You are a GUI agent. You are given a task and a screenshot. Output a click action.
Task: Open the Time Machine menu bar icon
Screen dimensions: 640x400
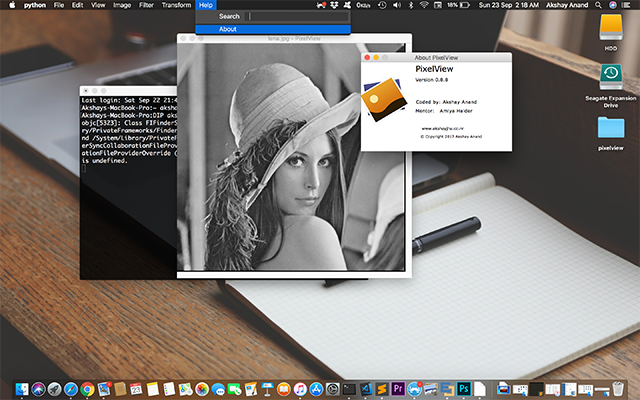coord(382,5)
